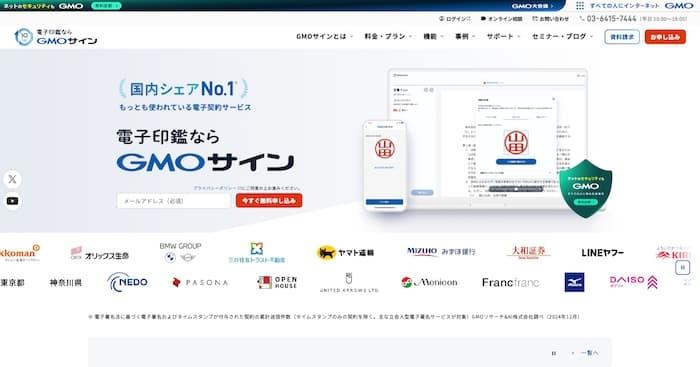Click the DAISO pink logo
This screenshot has width=700, height=367.
[x=633, y=282]
